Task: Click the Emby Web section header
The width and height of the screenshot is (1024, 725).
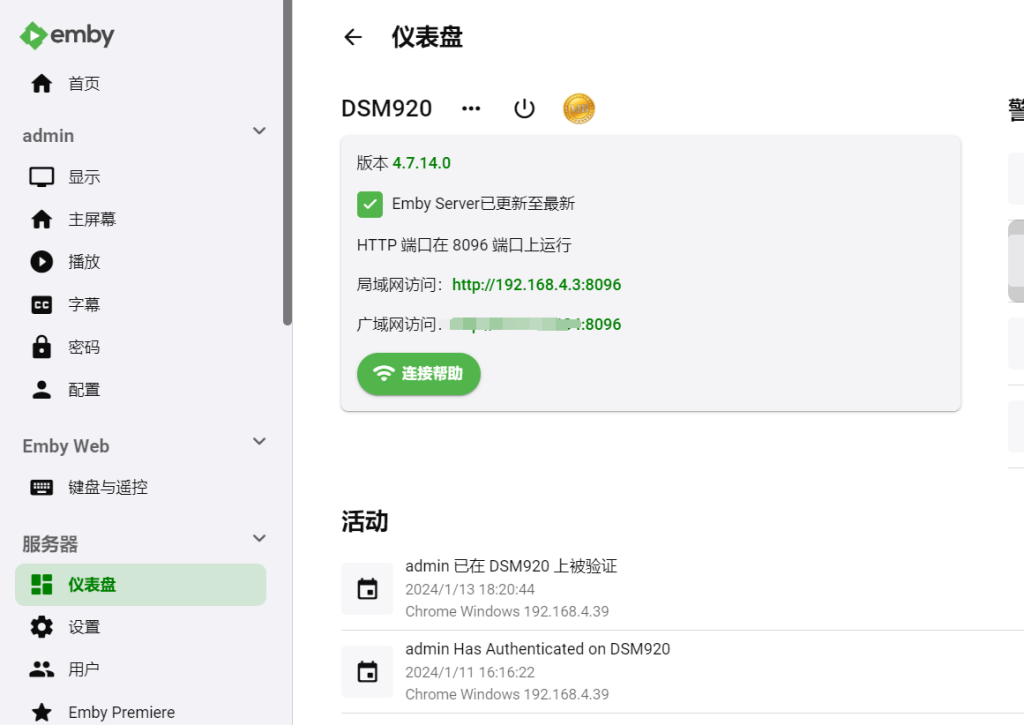Action: point(65,446)
